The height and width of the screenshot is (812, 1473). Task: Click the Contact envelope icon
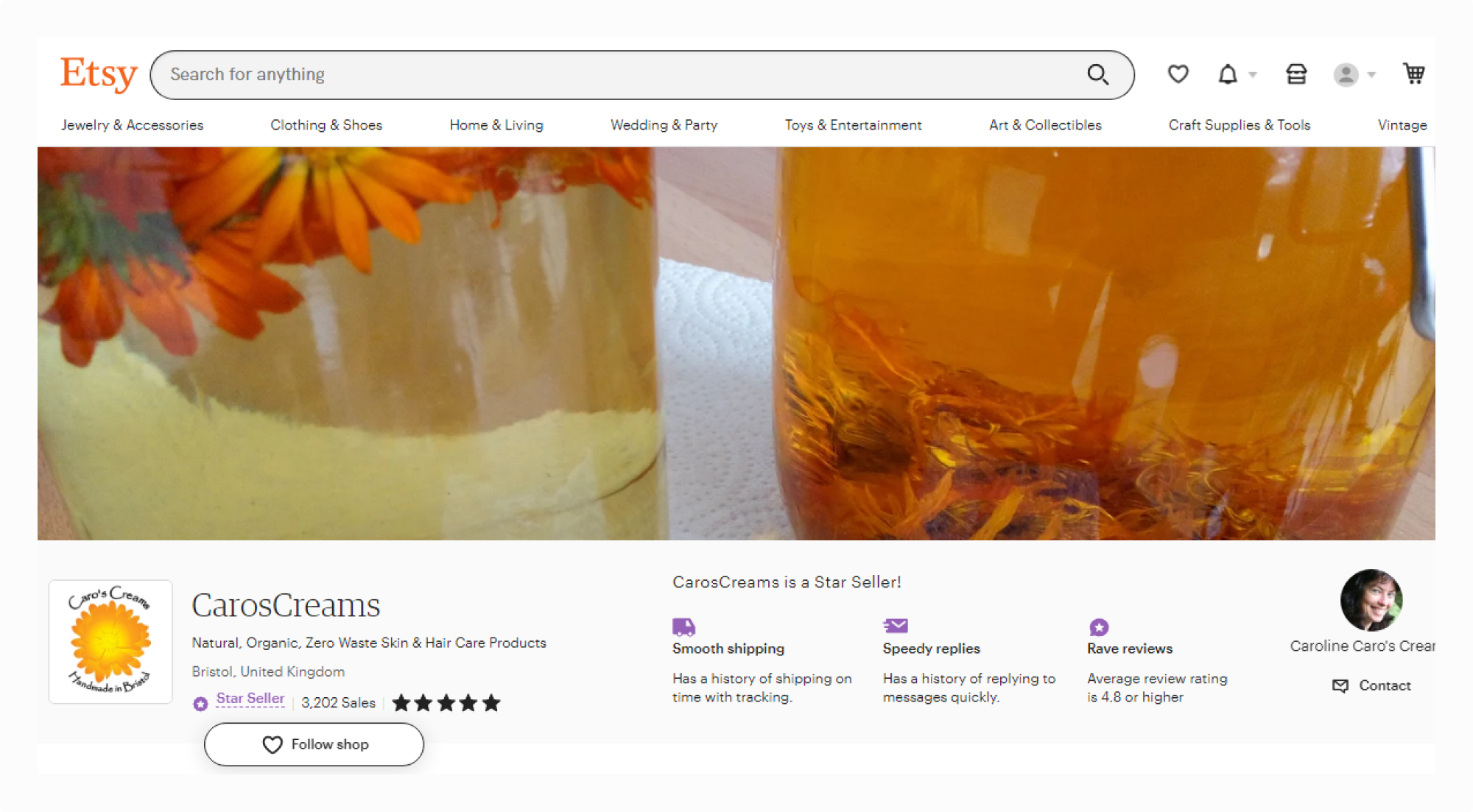point(1340,686)
